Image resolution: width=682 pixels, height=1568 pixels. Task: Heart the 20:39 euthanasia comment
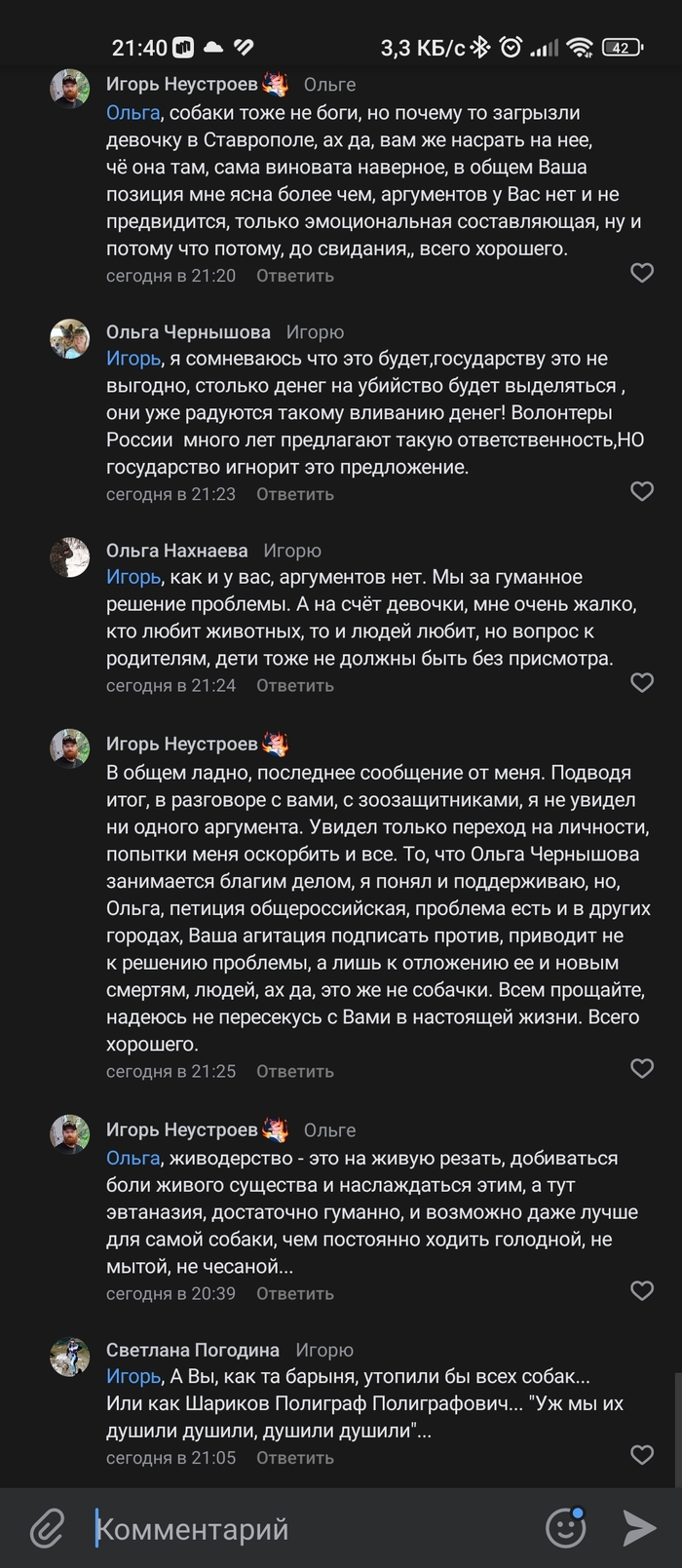642,1290
